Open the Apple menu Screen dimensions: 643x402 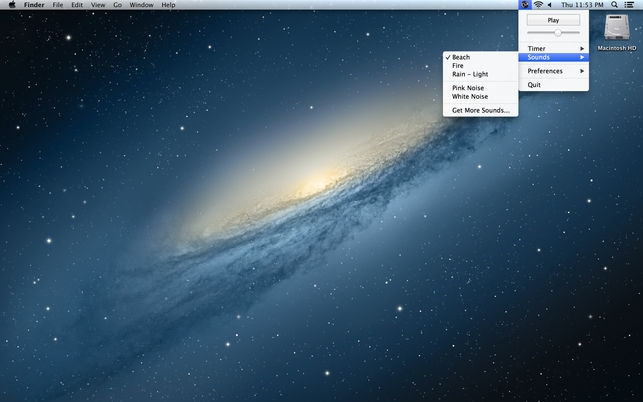coord(10,5)
